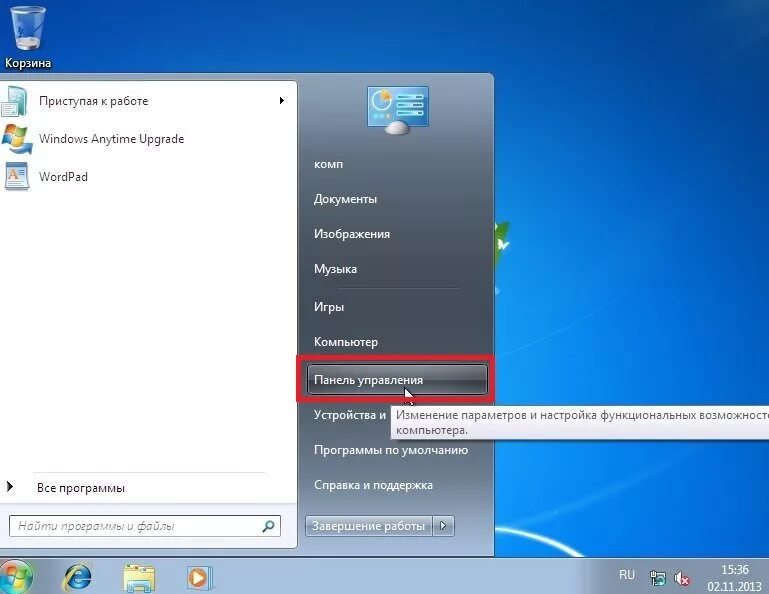
Task: Open Документы from the Start menu
Action: point(345,199)
